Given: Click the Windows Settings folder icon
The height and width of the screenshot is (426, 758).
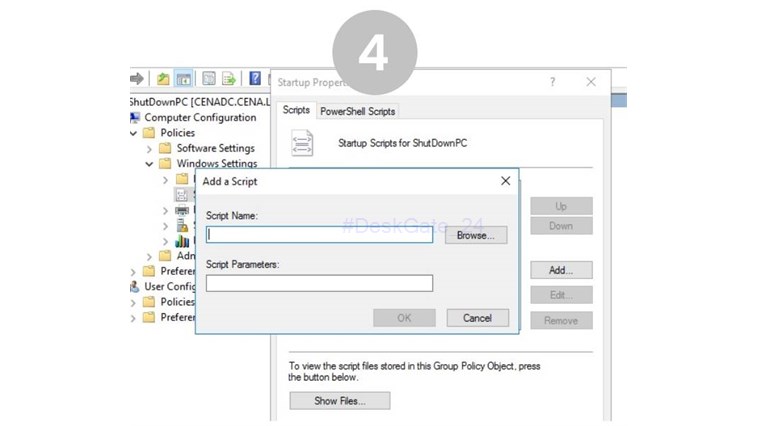Looking at the screenshot, I should 165,163.
